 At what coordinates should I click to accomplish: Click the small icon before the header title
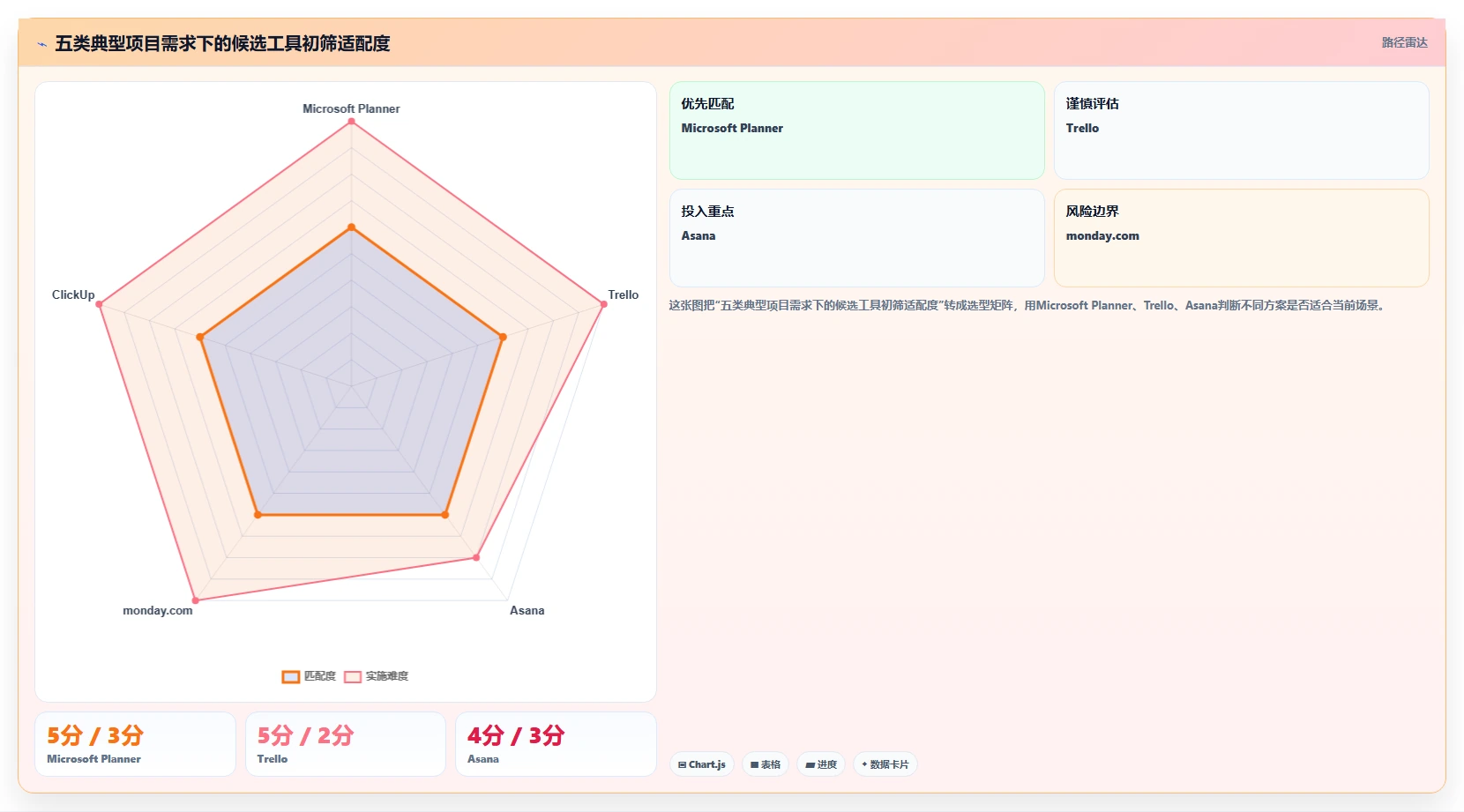click(x=41, y=44)
